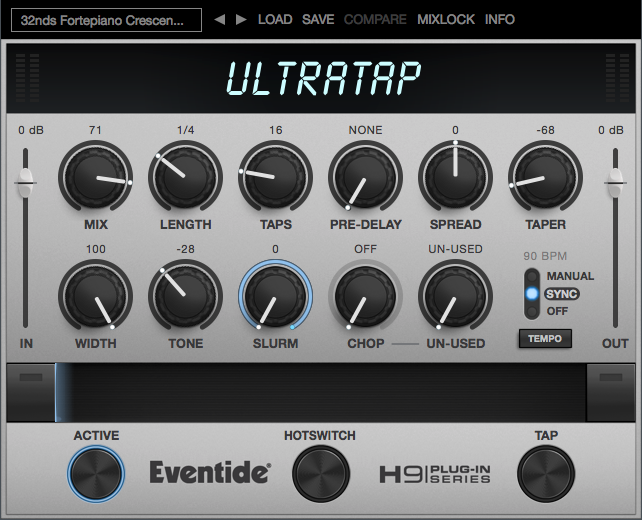Click the SPREAD value 0
The height and width of the screenshot is (520, 642).
tap(455, 130)
